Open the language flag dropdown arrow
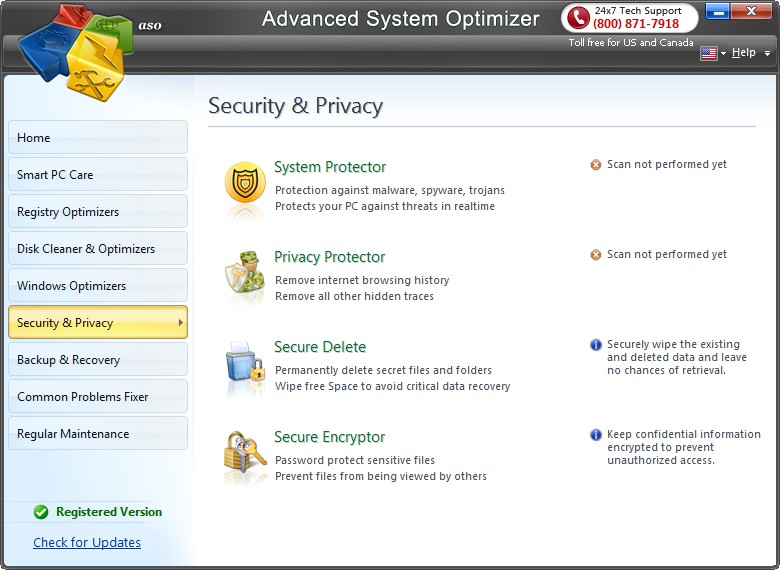This screenshot has width=780, height=570. click(723, 53)
